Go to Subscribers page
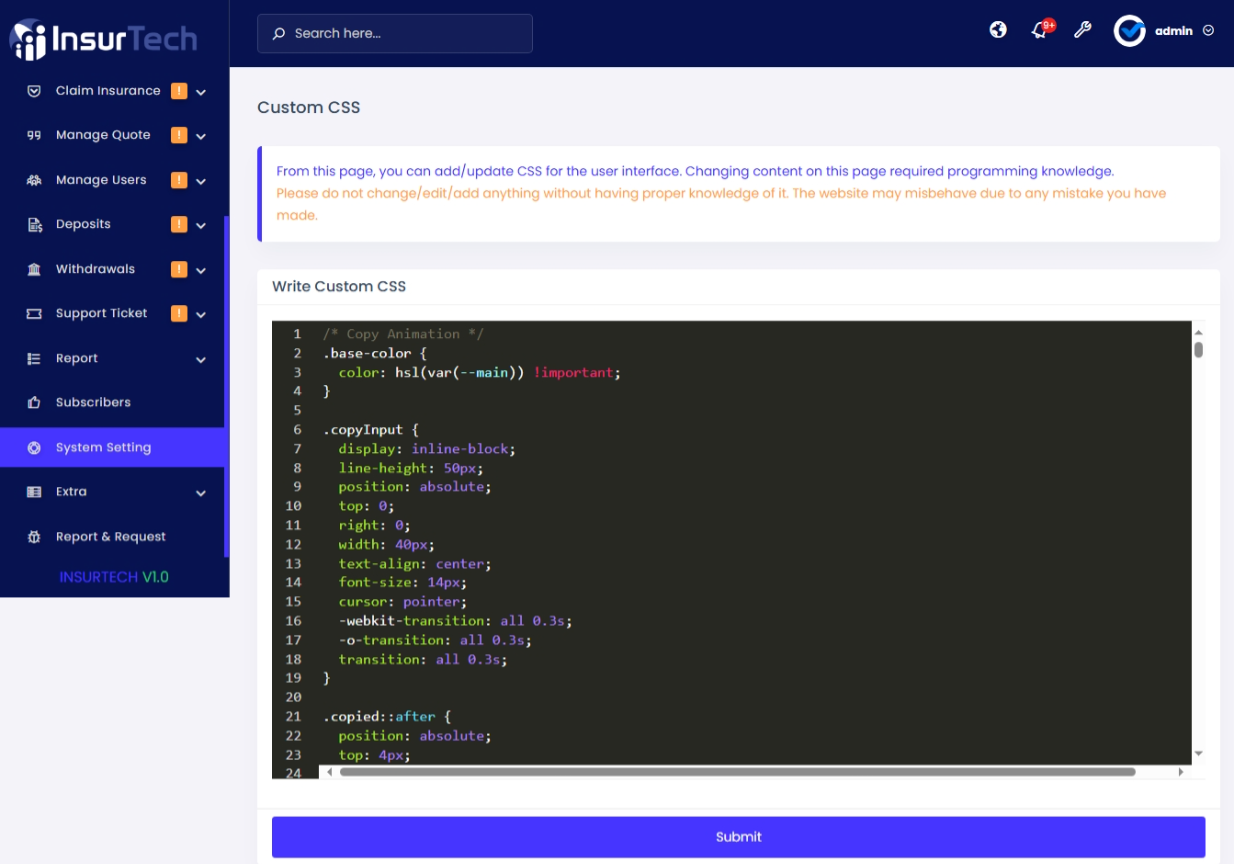This screenshot has width=1234, height=864. 112,402
